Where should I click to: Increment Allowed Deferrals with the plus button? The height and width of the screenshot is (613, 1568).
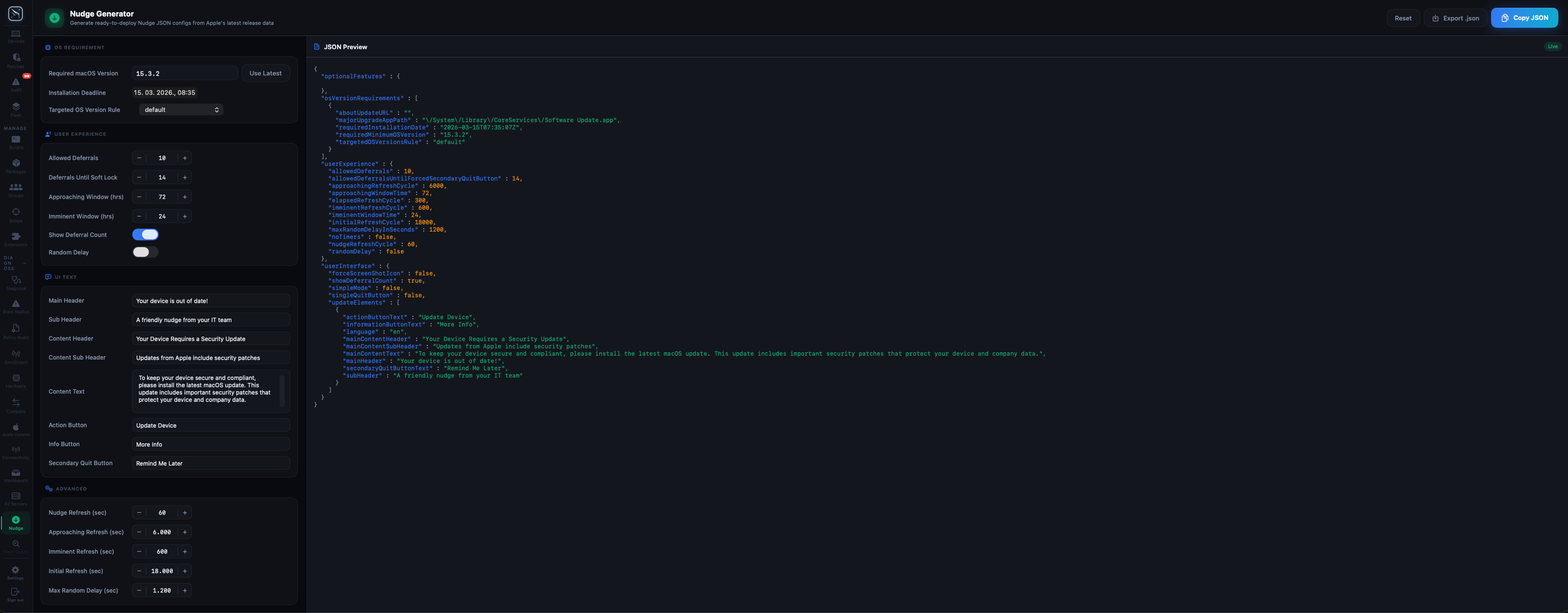[x=184, y=158]
